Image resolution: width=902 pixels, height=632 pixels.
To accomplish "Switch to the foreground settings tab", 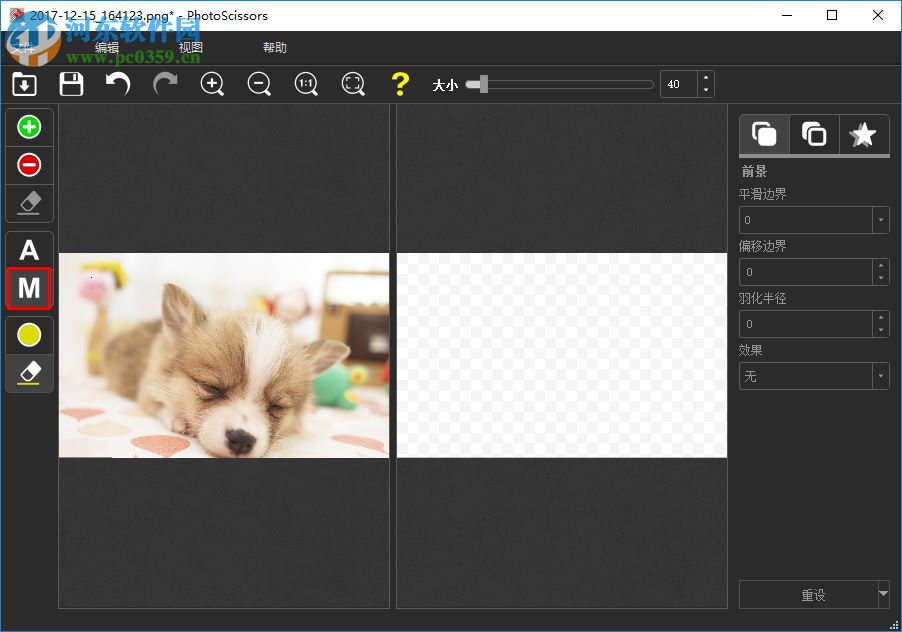I will [764, 133].
